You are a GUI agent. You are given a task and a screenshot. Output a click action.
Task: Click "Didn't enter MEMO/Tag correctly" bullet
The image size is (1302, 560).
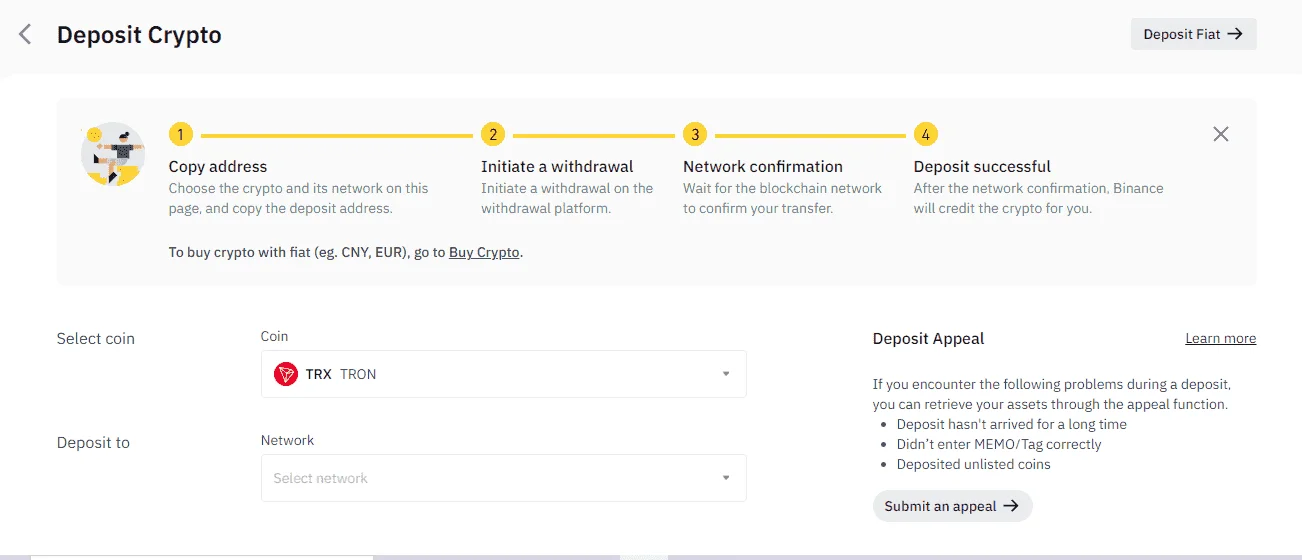coord(999,444)
